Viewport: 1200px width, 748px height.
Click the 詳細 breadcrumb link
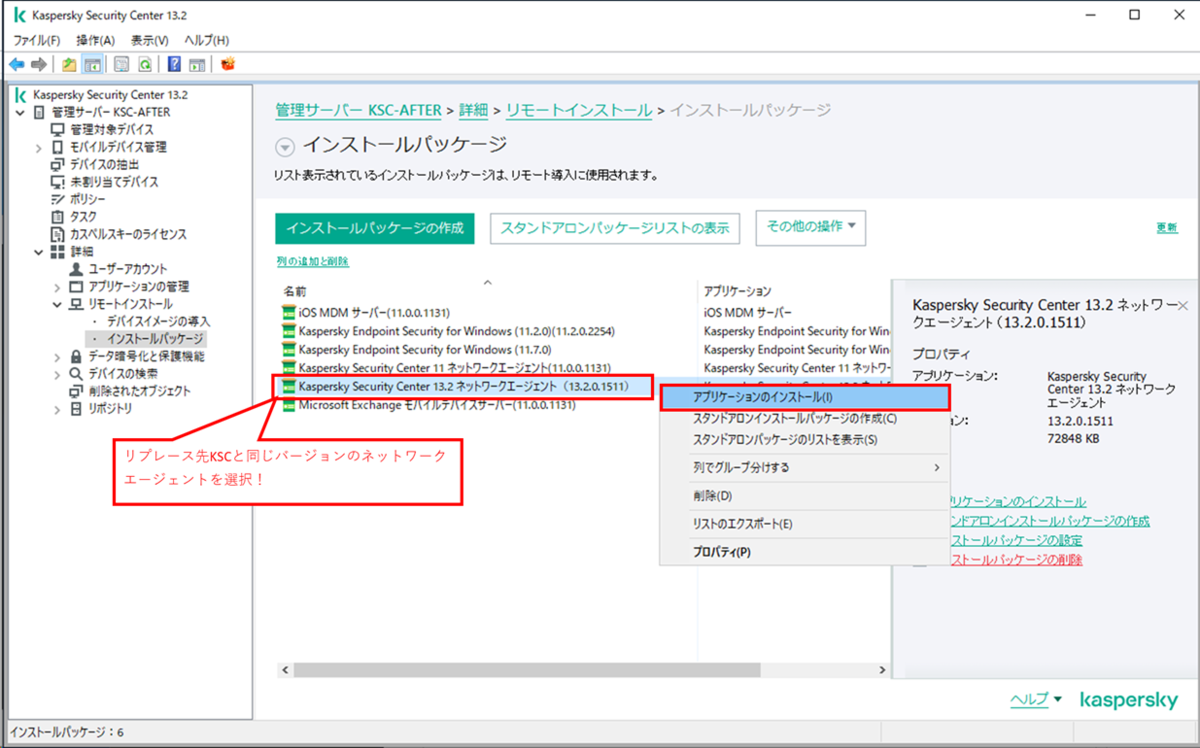click(475, 109)
